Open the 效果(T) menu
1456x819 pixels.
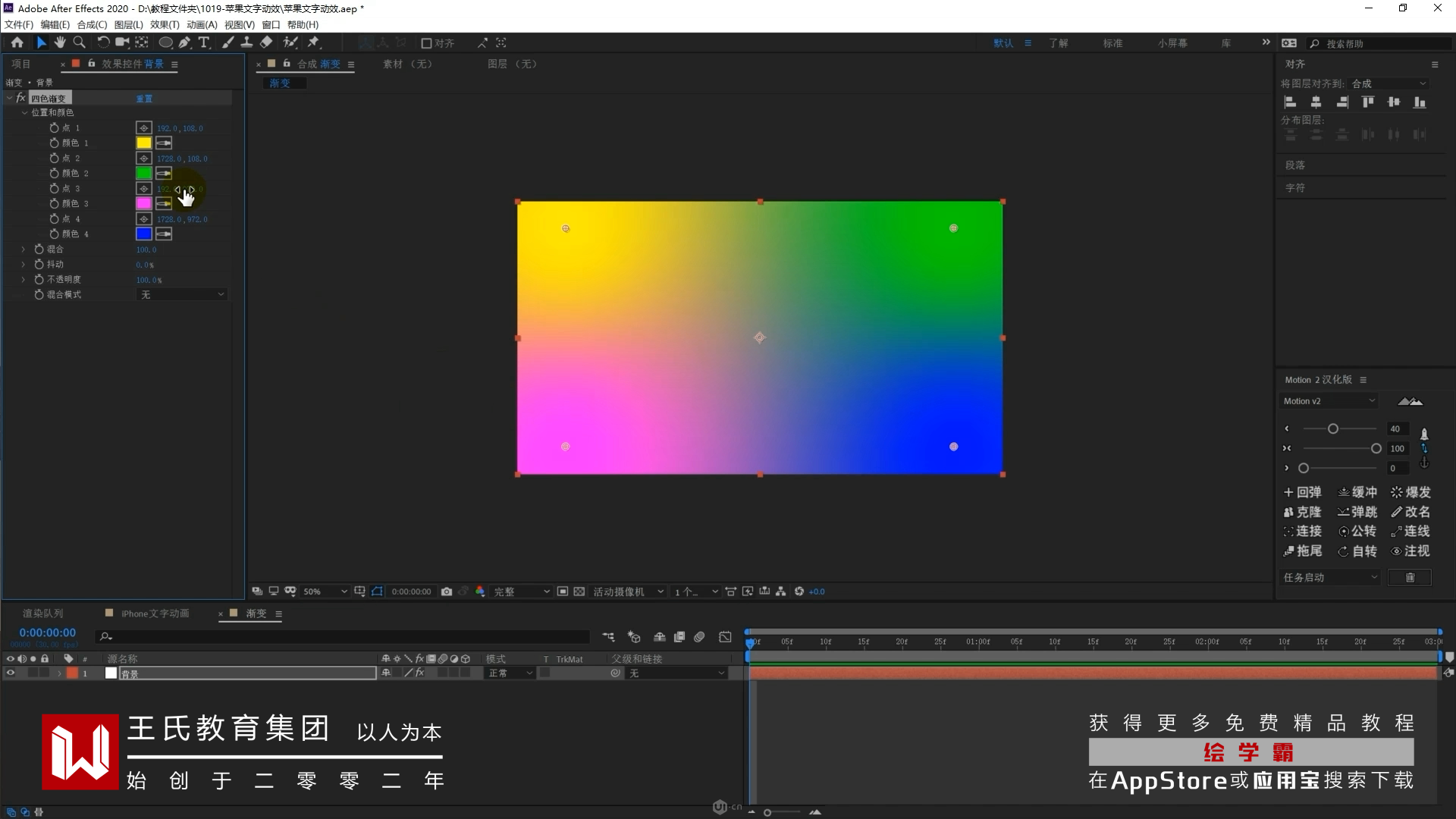(165, 24)
